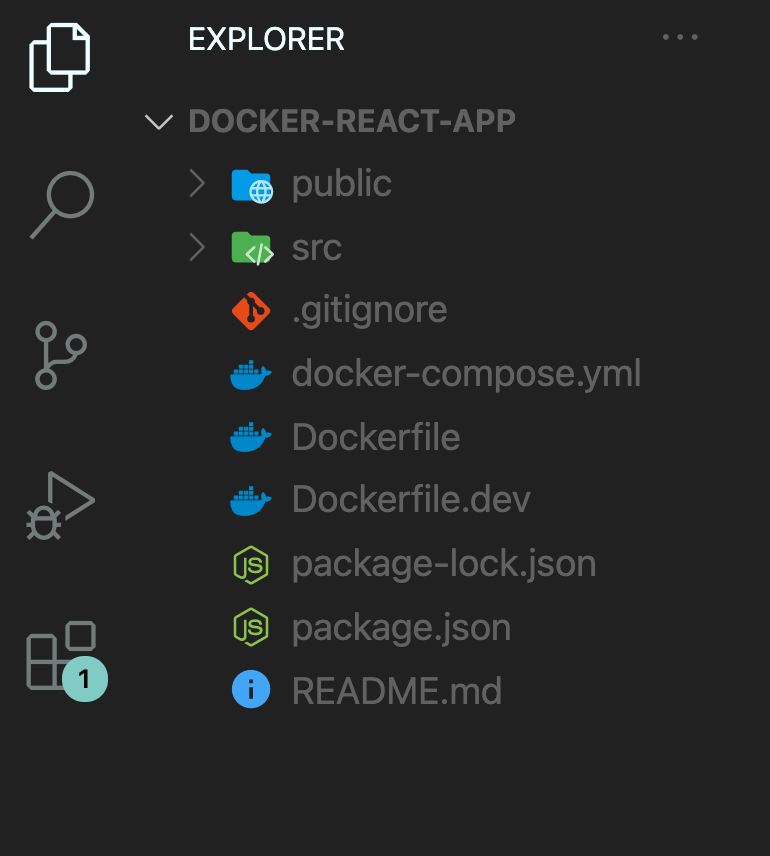Viewport: 770px width, 856px height.
Task: Click the public folder globe icon
Action: pos(252,186)
